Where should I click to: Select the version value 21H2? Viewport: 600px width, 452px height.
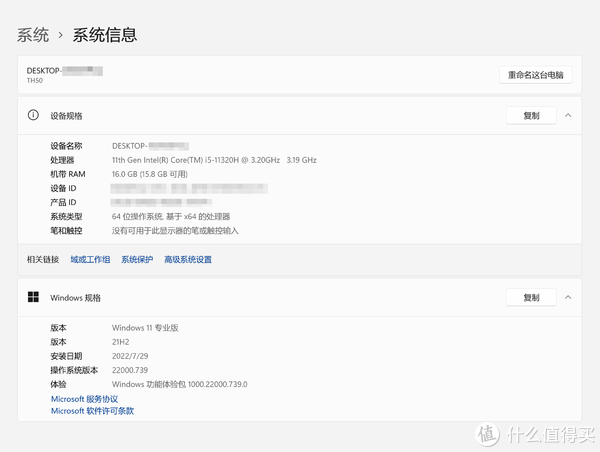coord(121,342)
